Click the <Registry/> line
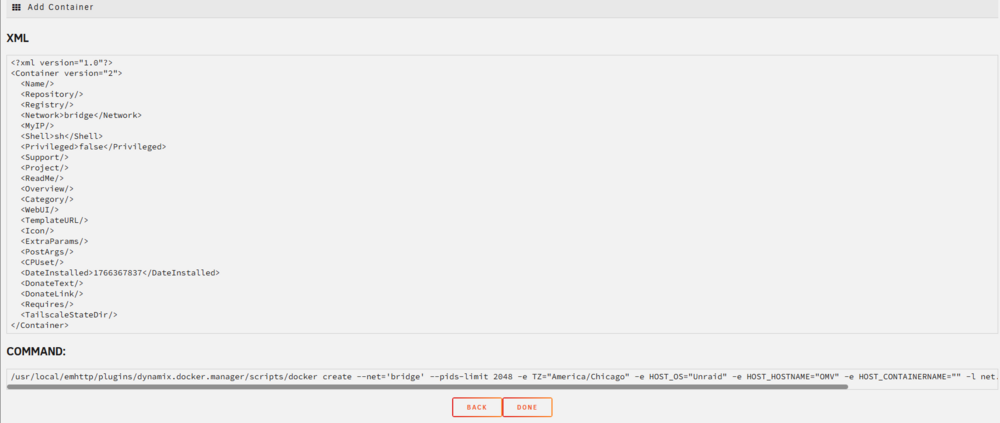Viewport: 1000px width, 423px height. click(x=47, y=105)
